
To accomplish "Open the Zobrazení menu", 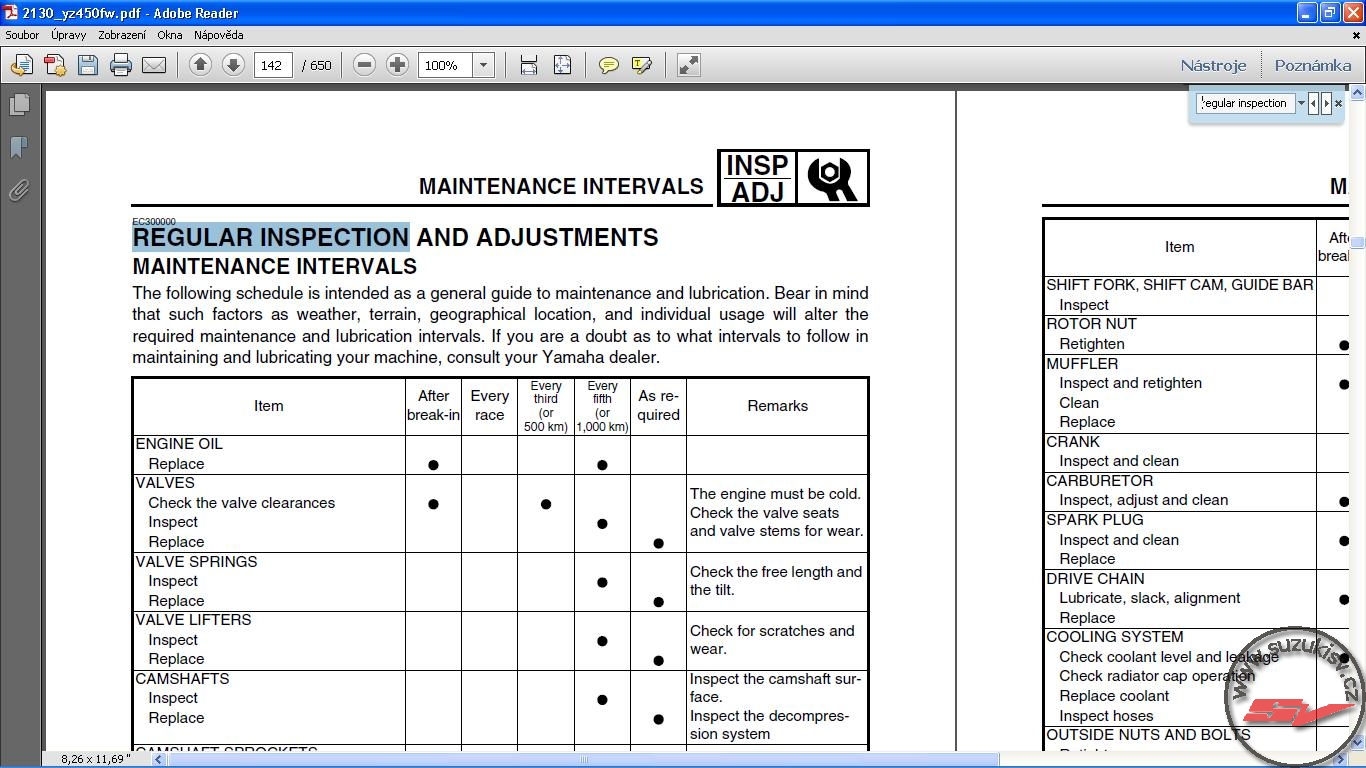I will (122, 35).
